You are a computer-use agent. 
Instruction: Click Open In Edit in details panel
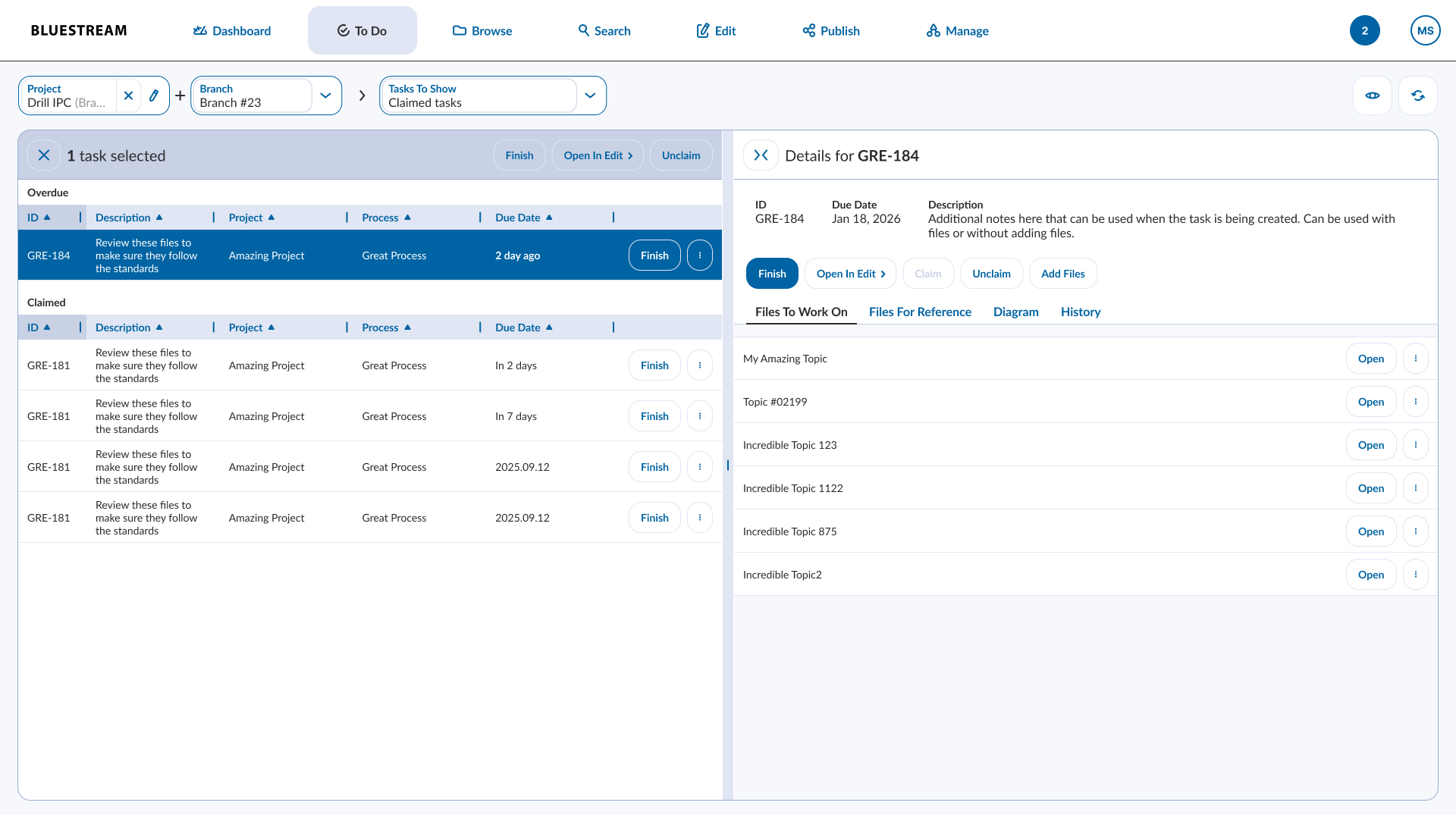(x=850, y=274)
